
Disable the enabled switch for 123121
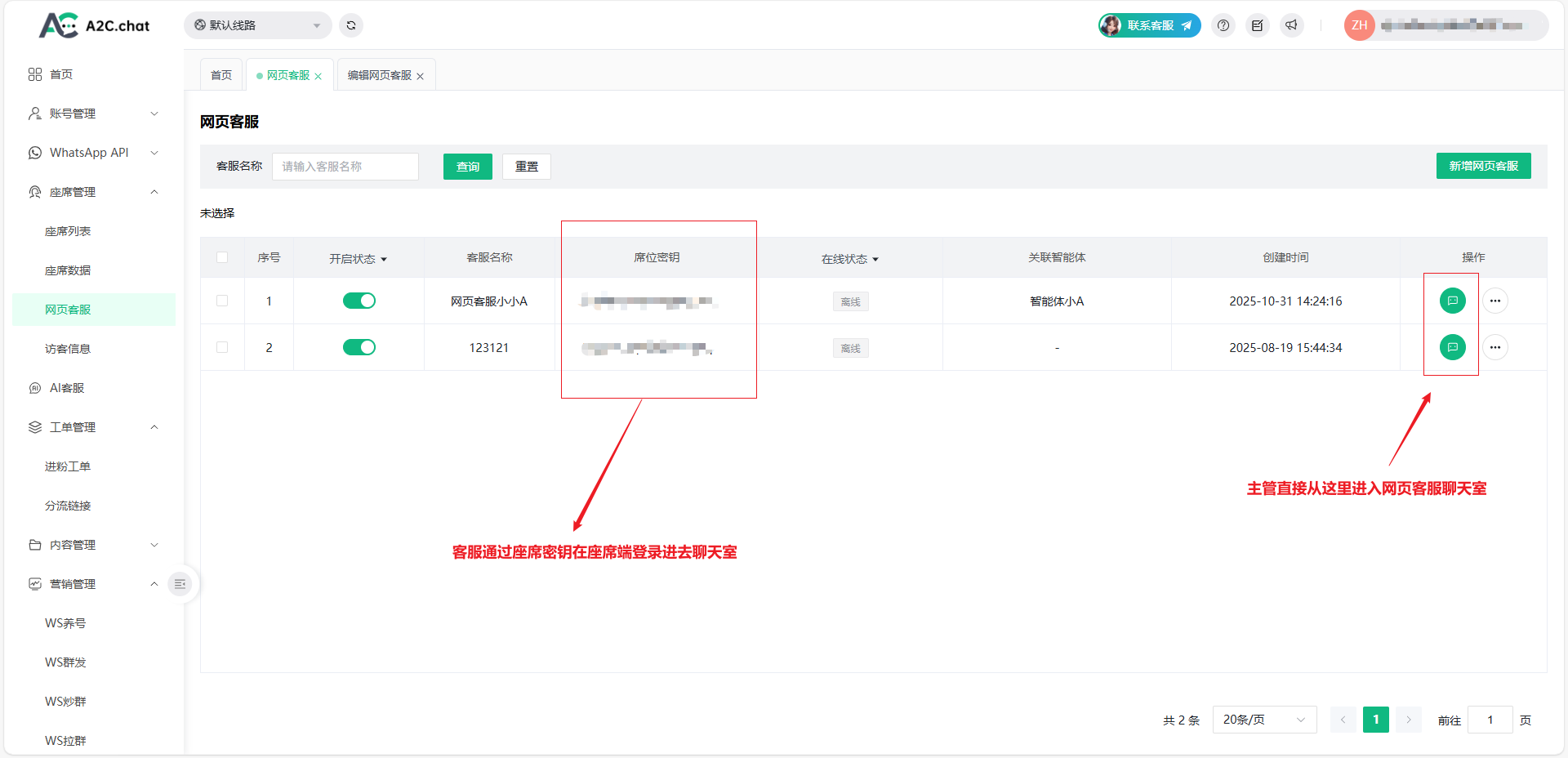pos(359,347)
